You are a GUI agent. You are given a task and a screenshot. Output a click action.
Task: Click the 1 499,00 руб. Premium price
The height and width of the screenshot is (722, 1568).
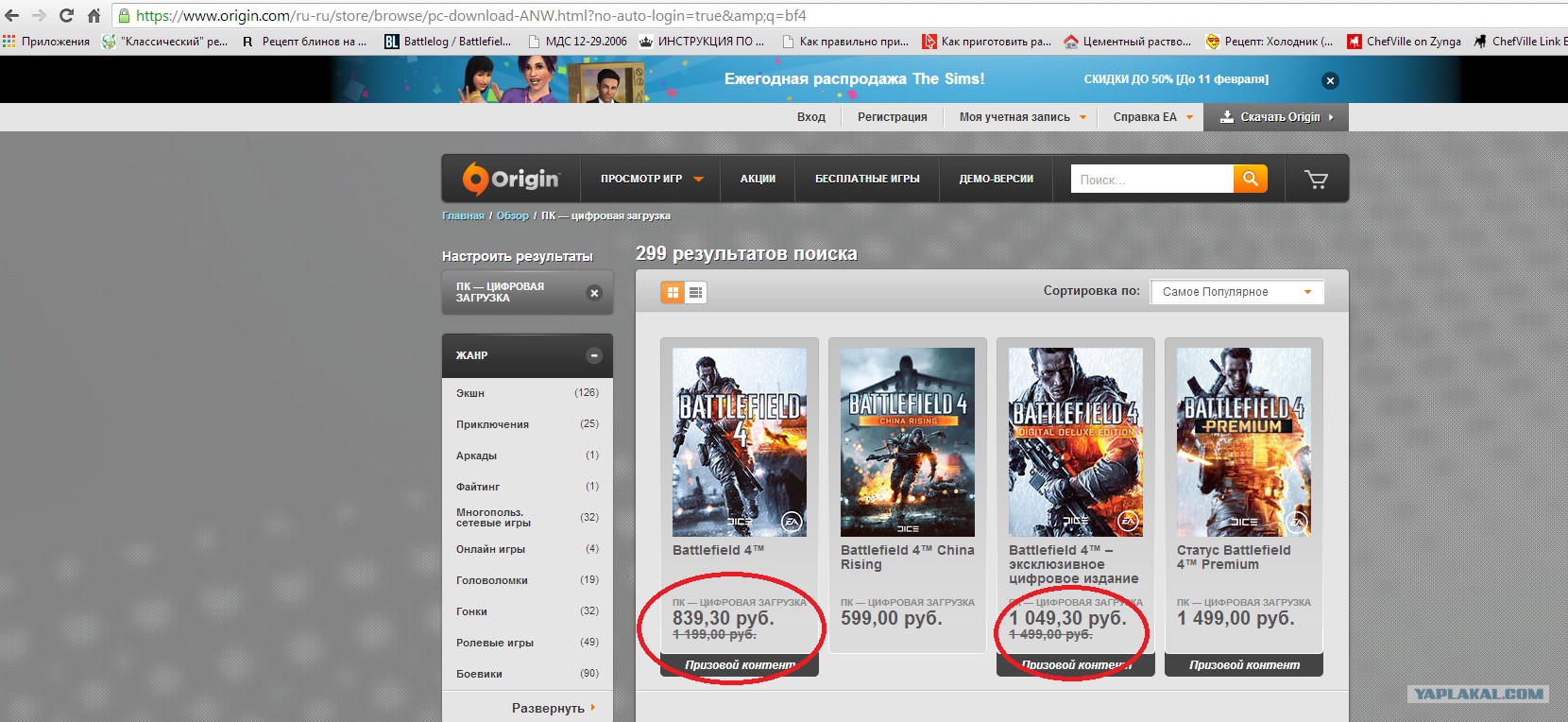pos(1236,618)
